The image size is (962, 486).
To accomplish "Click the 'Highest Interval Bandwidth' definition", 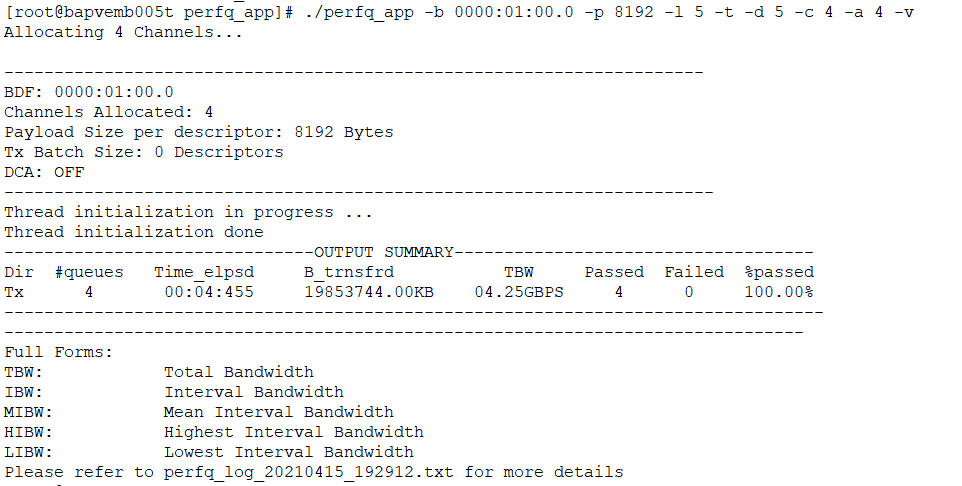I will (293, 432).
